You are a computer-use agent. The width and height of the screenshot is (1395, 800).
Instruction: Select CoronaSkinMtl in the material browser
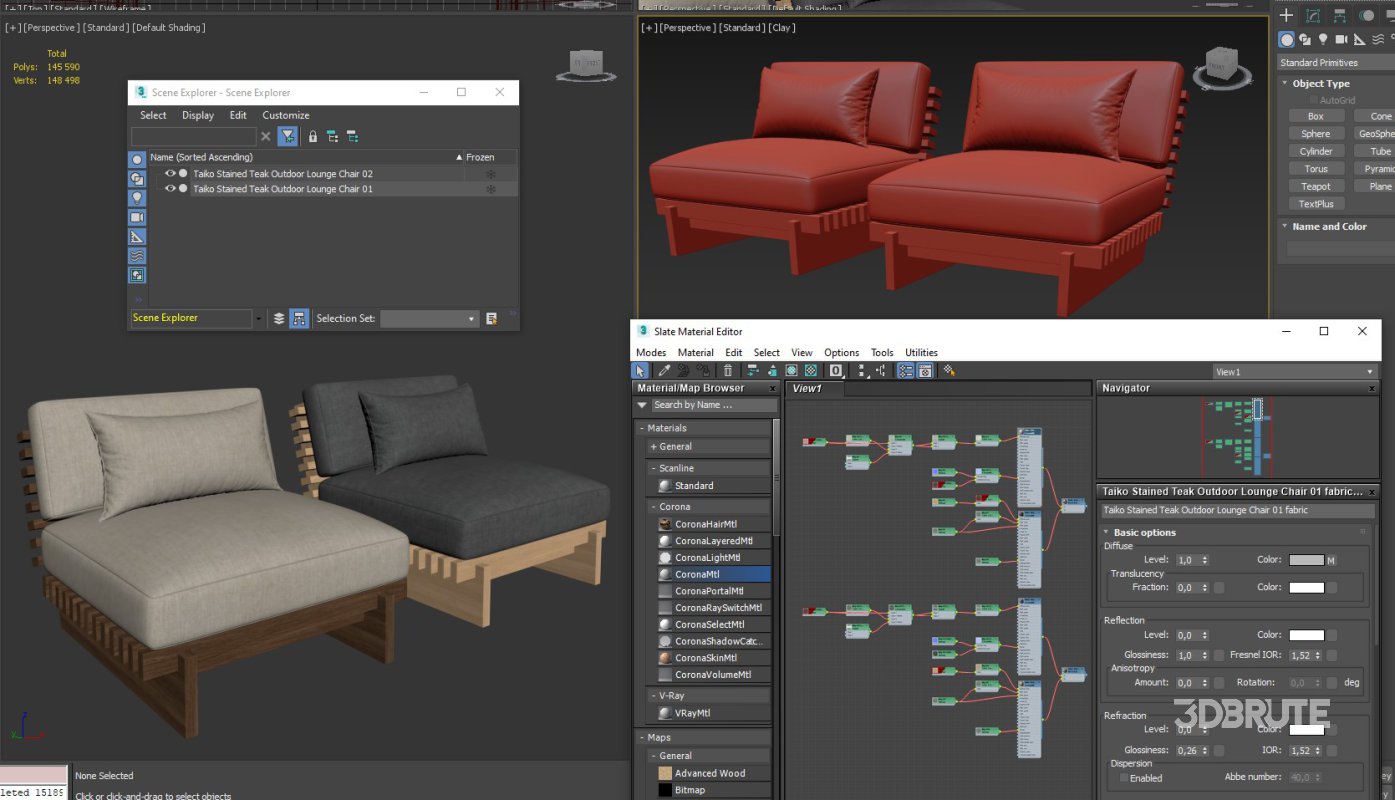[x=705, y=658]
